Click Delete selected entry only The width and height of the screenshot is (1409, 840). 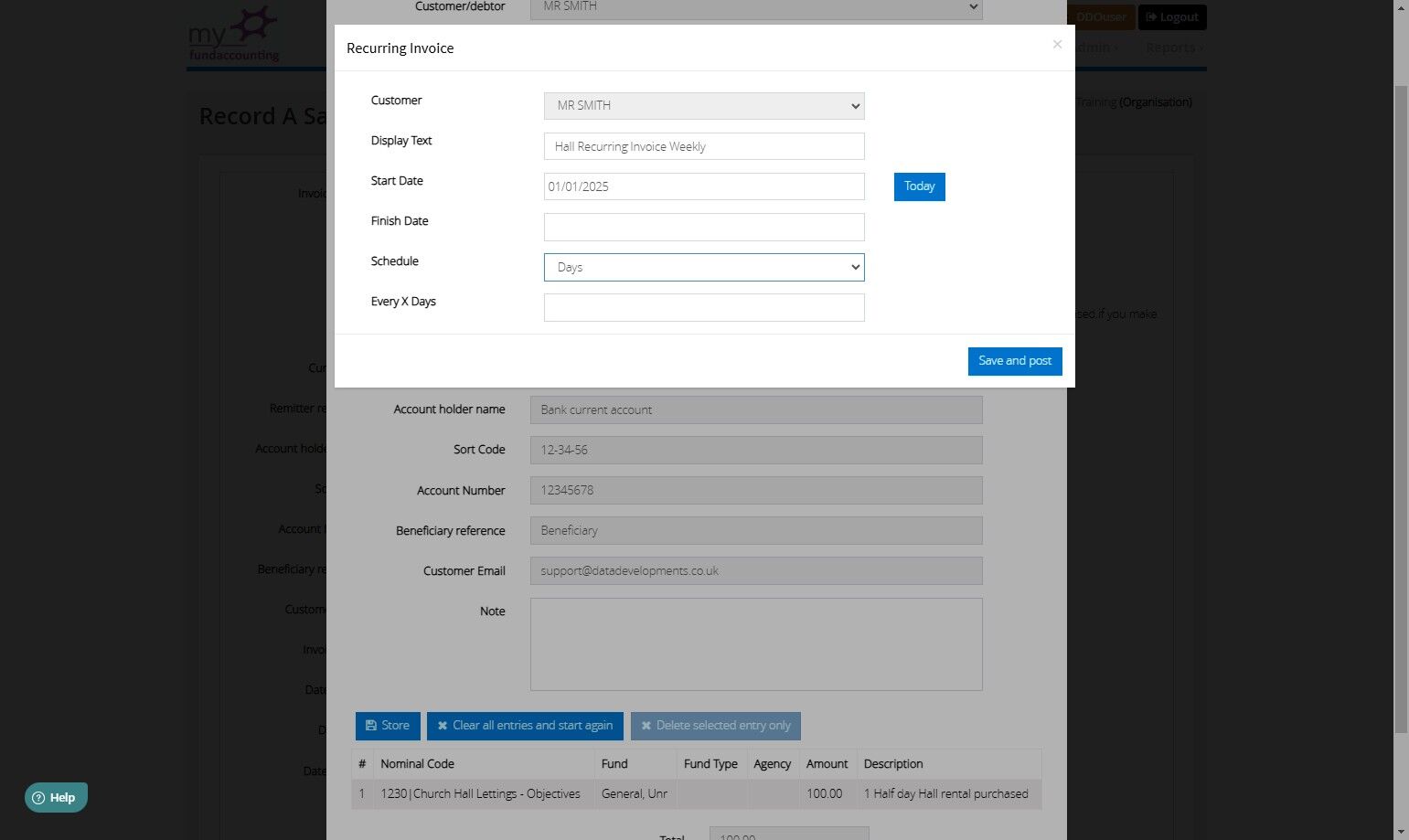(716, 726)
